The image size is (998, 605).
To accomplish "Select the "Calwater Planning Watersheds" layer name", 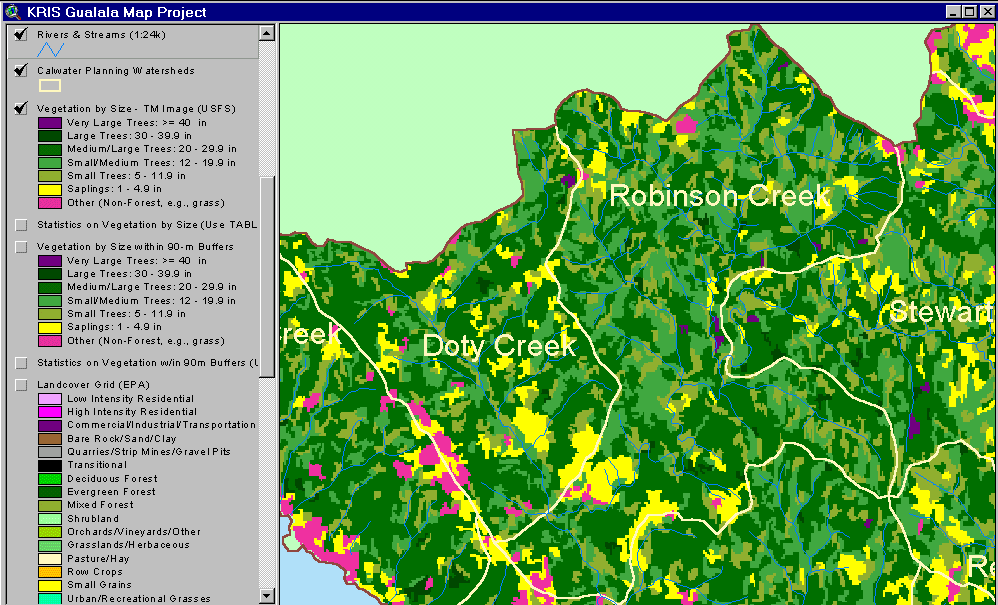I will click(x=116, y=71).
